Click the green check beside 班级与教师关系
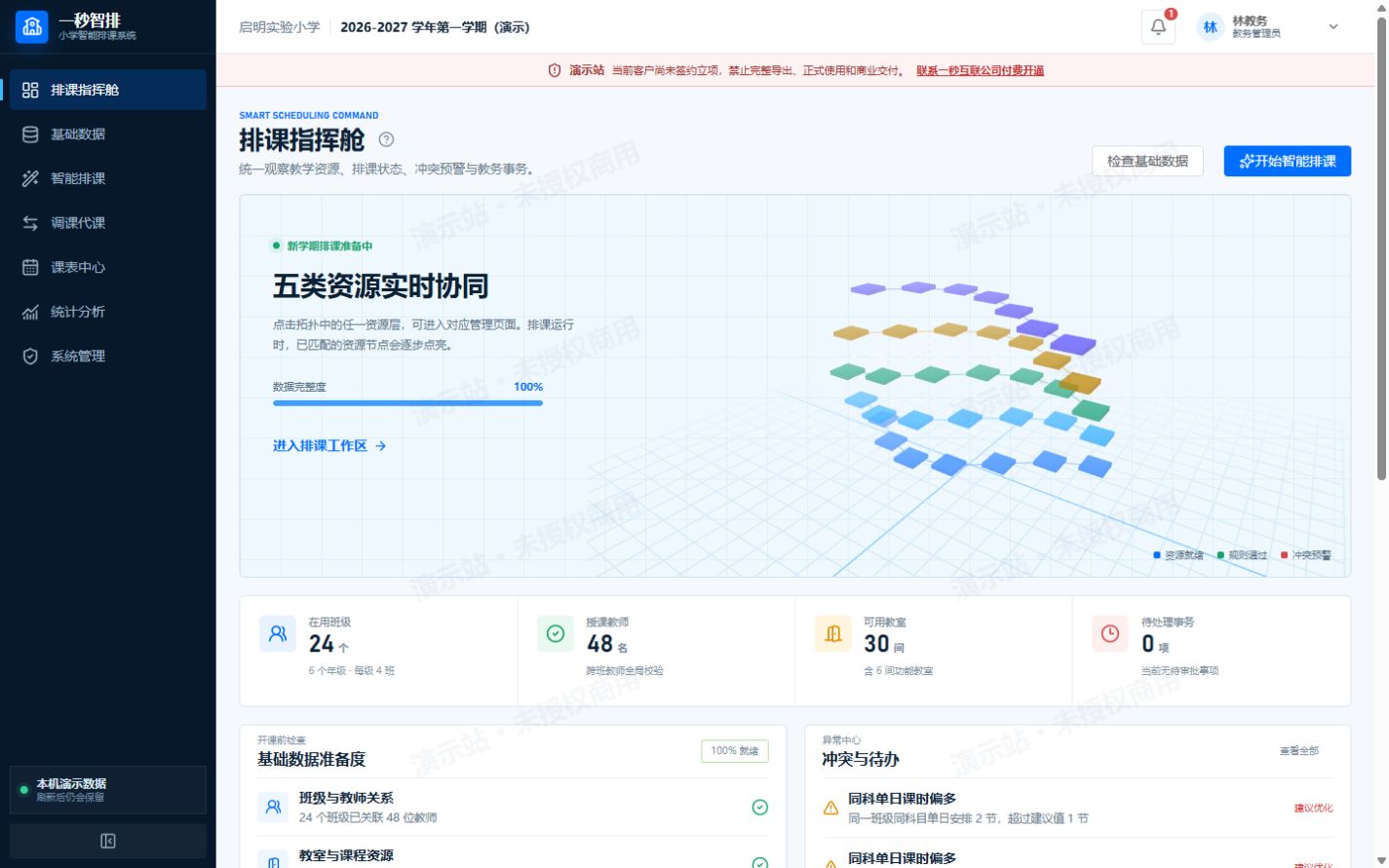The height and width of the screenshot is (868, 1389). coord(760,807)
